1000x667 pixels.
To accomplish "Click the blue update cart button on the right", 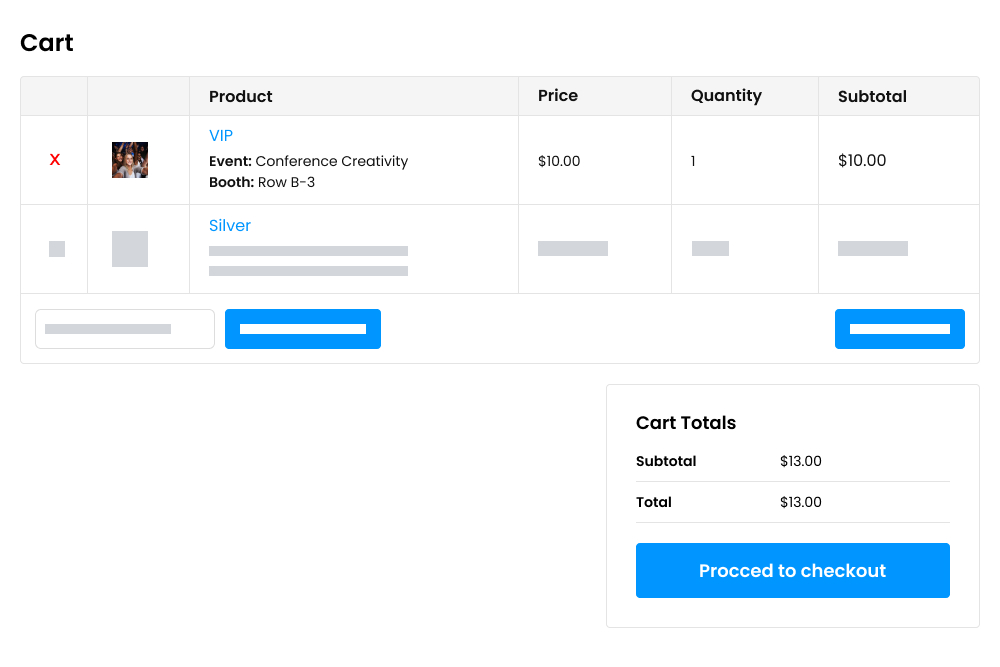I will pos(899,328).
